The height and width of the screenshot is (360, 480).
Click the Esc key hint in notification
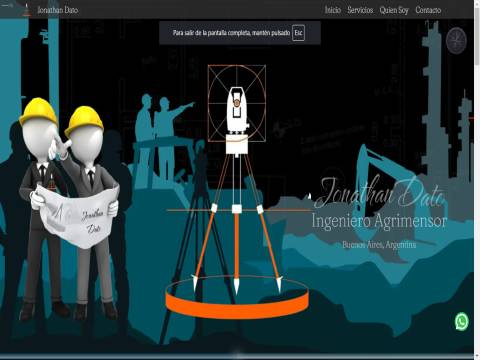click(x=298, y=33)
